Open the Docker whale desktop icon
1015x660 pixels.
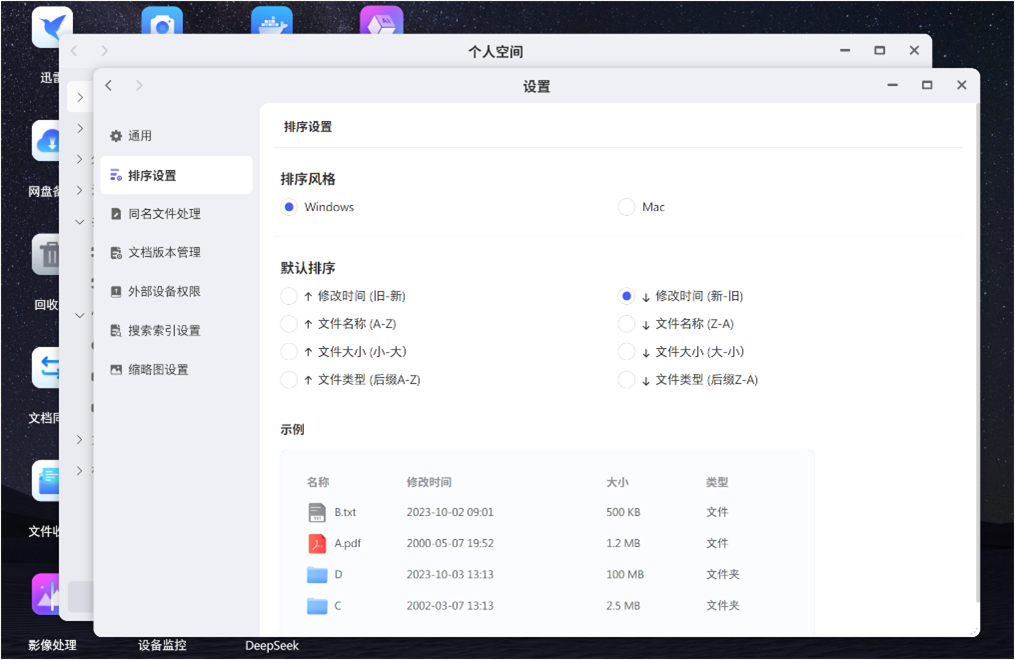point(272,21)
